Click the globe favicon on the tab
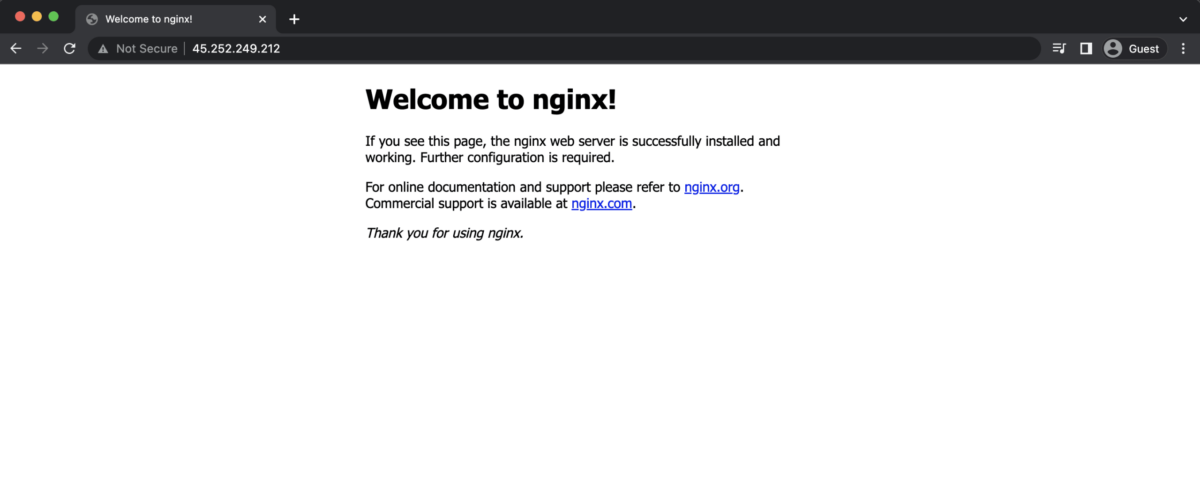Image resolution: width=1200 pixels, height=478 pixels. (x=92, y=19)
